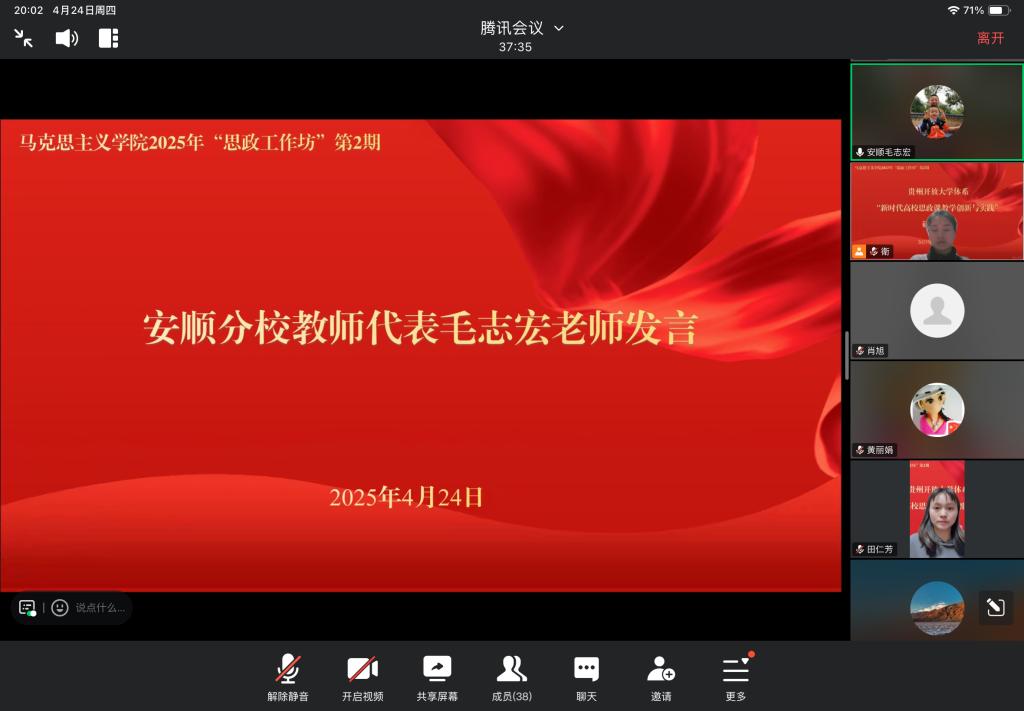Invite participants with 邀请
The image size is (1024, 711).
coord(661,678)
